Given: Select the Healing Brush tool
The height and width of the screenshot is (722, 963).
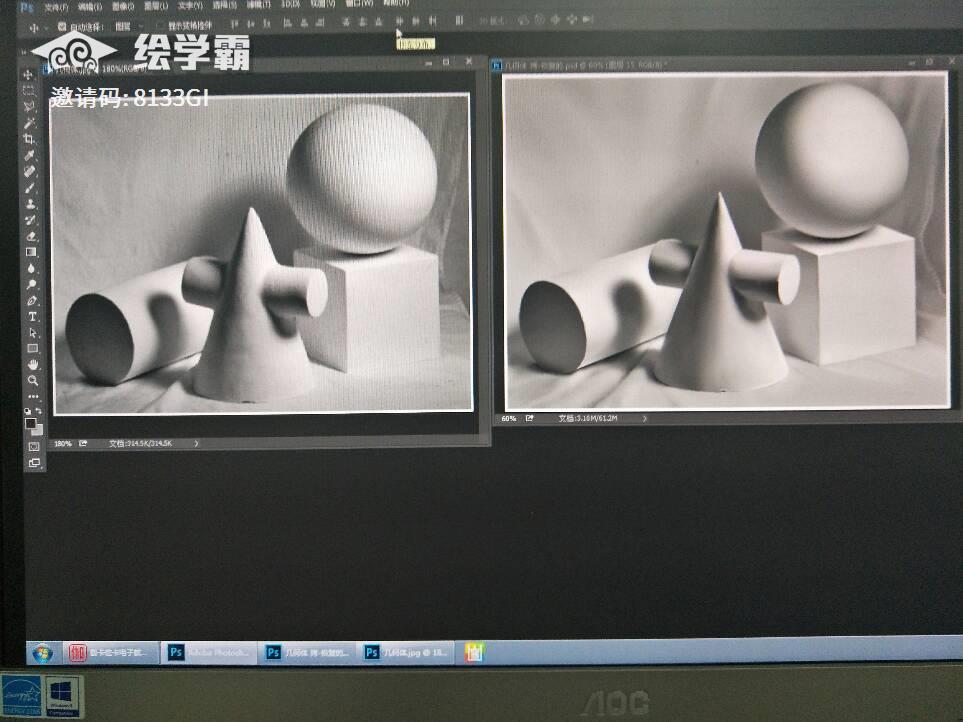Looking at the screenshot, I should pyautogui.click(x=30, y=171).
